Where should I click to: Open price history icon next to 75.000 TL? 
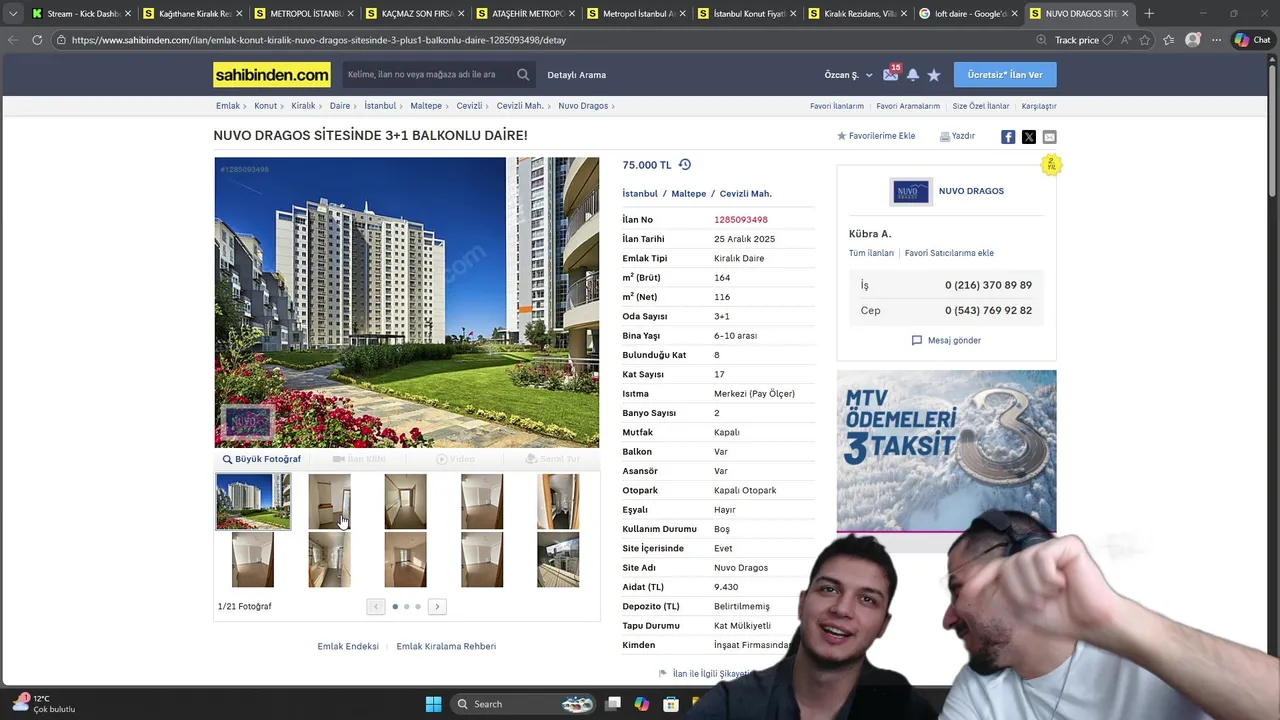pyautogui.click(x=685, y=165)
